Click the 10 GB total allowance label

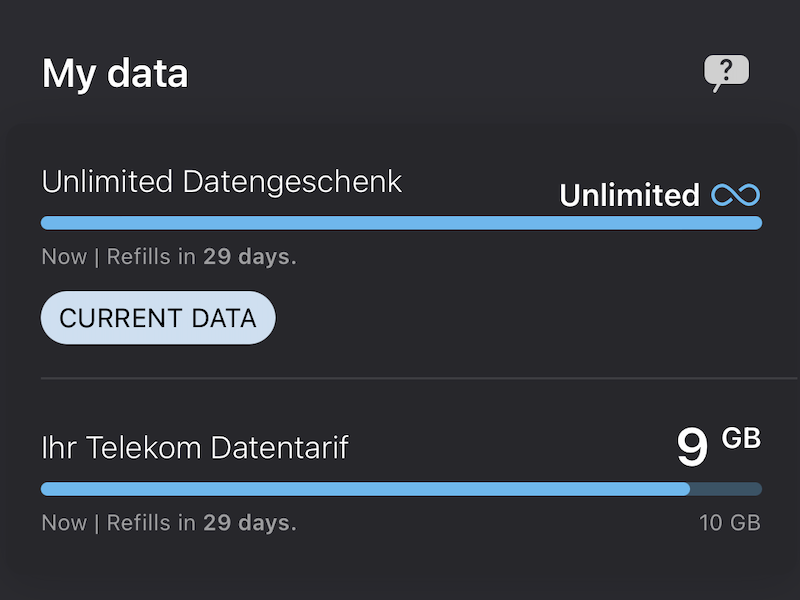[x=730, y=523]
